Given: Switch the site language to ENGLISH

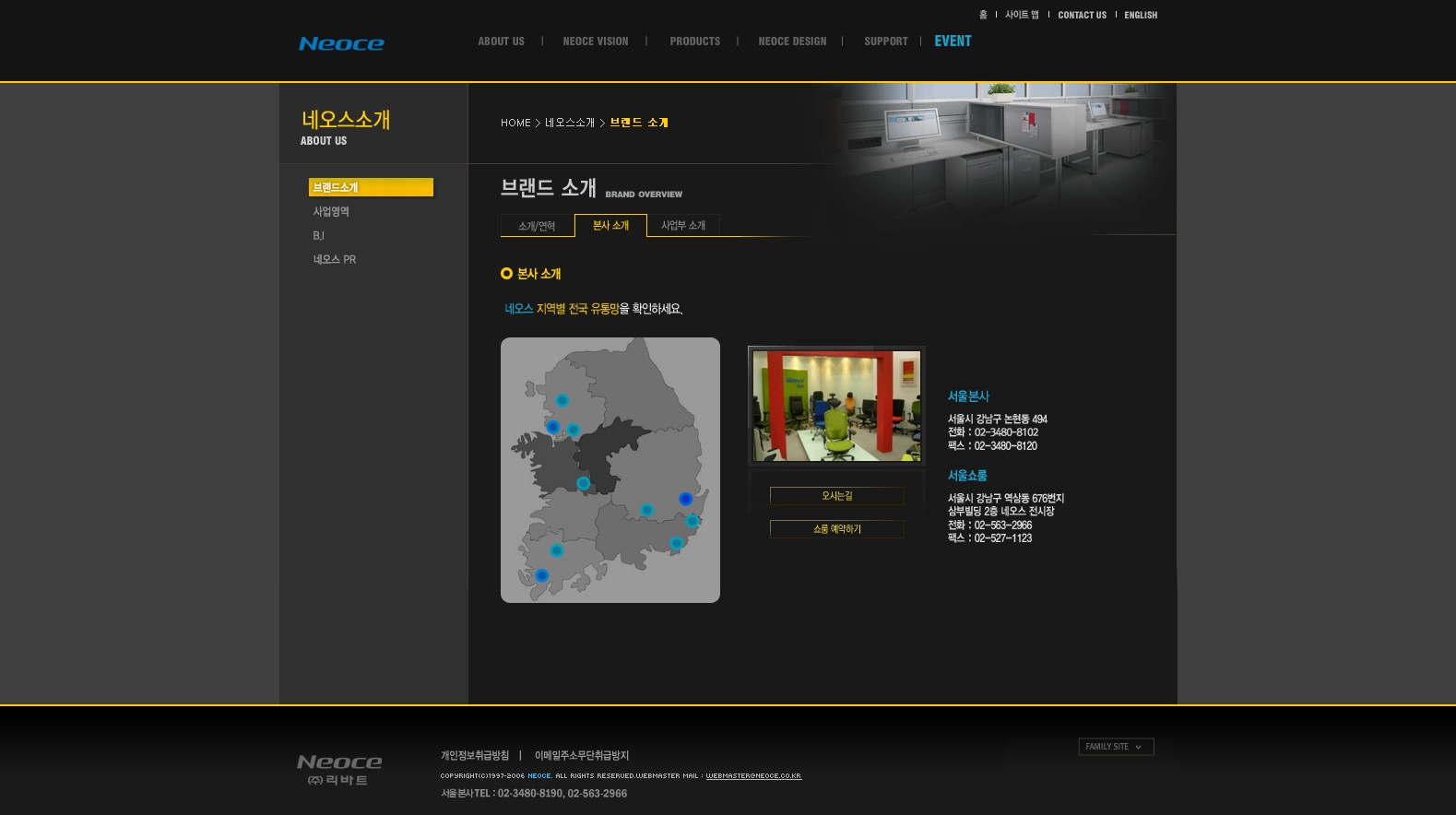Looking at the screenshot, I should click(x=1140, y=15).
